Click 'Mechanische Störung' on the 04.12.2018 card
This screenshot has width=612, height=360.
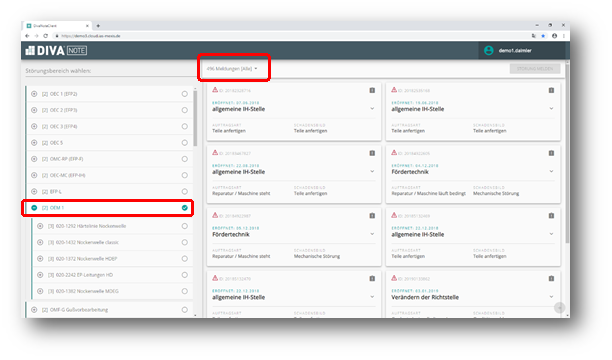(x=496, y=194)
